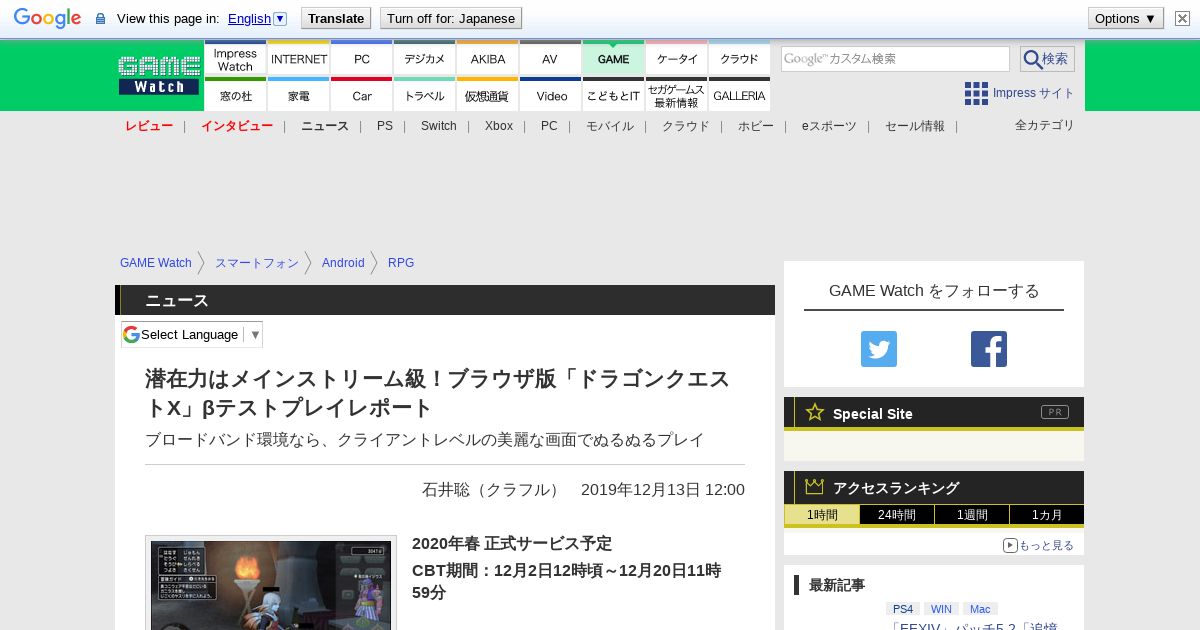Click the RPG breadcrumb link

pyautogui.click(x=401, y=263)
